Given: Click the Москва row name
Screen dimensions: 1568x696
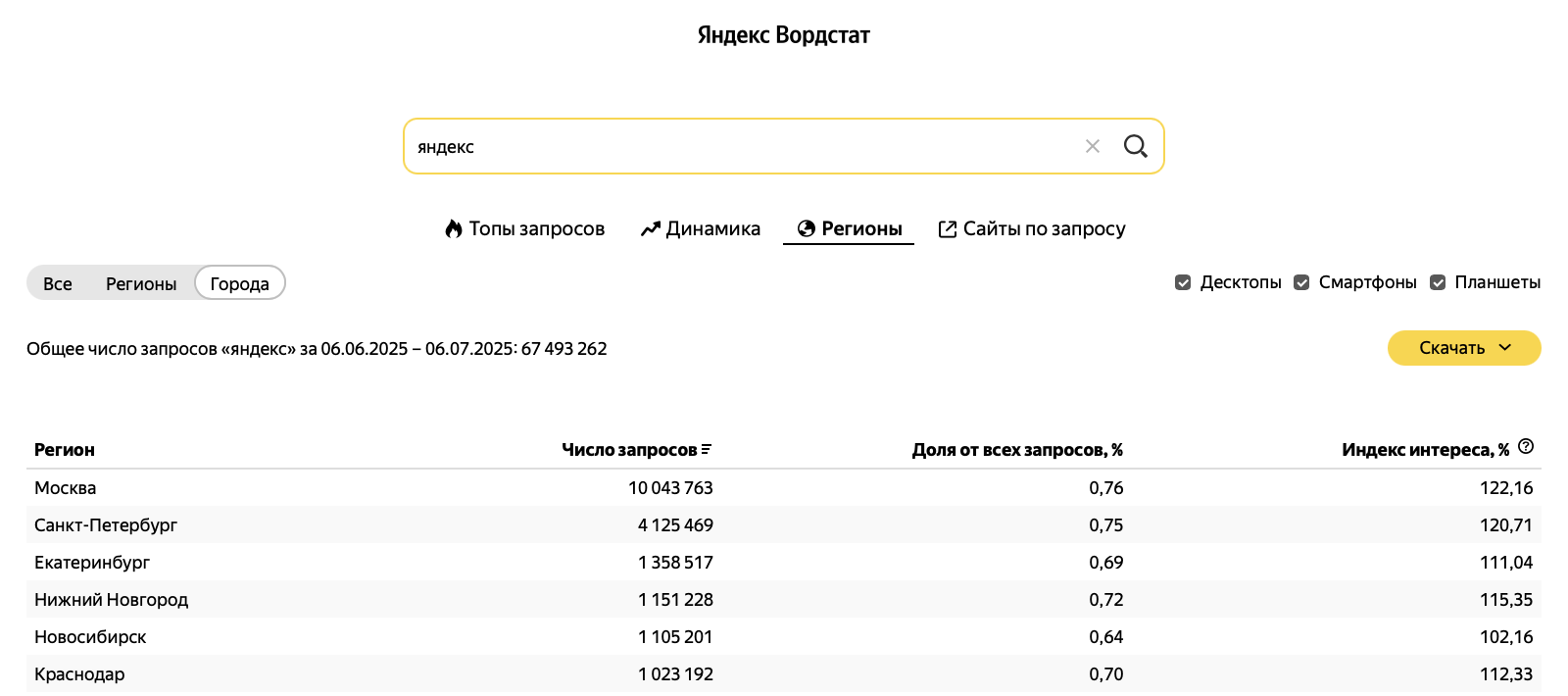Looking at the screenshot, I should tap(66, 488).
